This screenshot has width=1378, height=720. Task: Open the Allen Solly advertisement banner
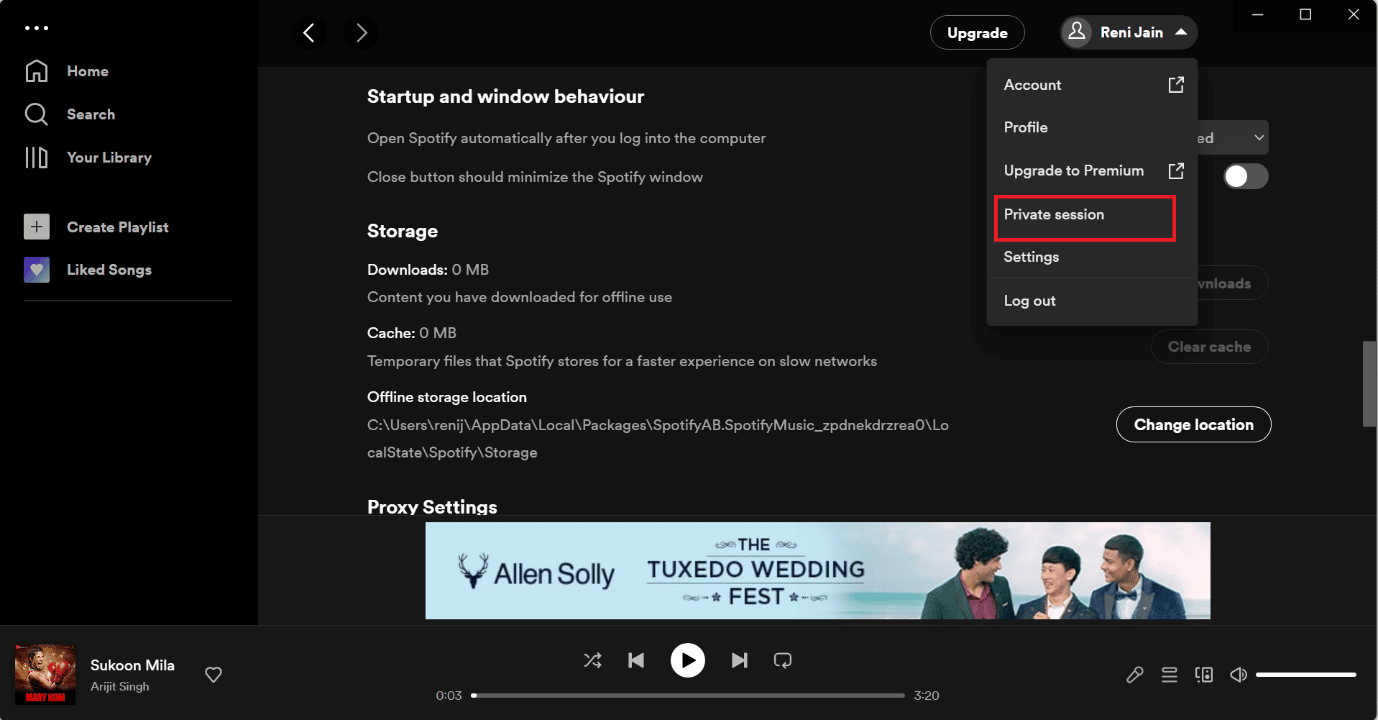tap(818, 571)
